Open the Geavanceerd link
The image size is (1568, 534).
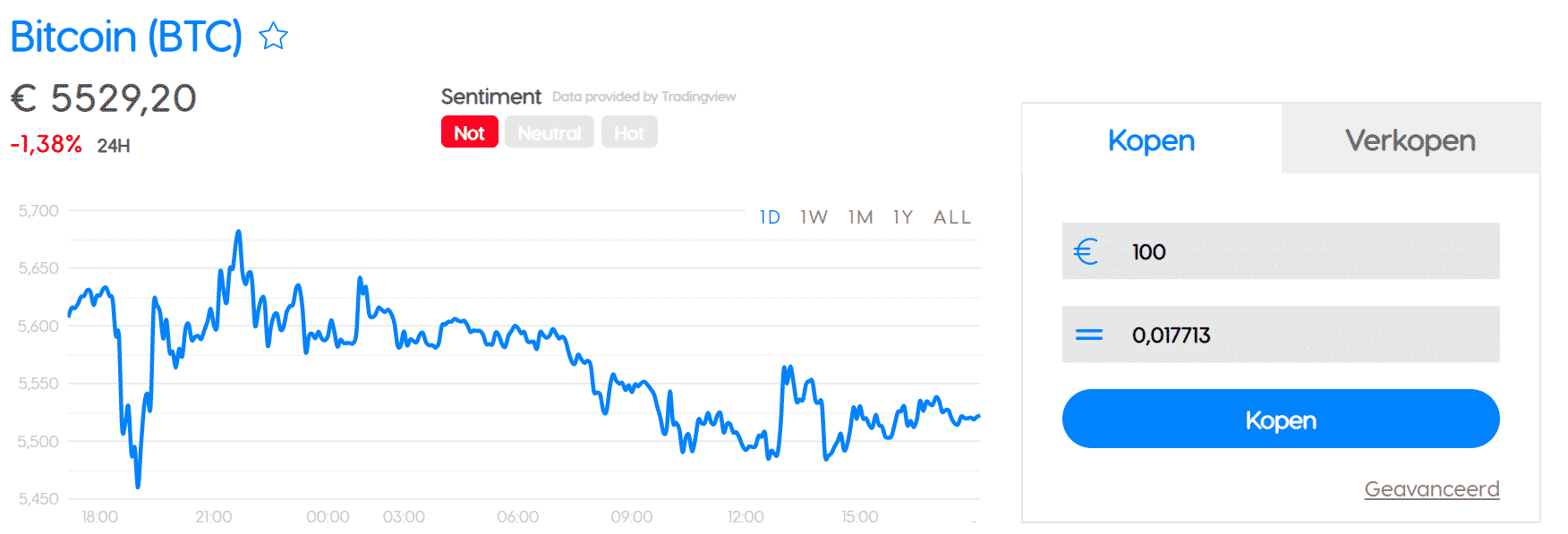coord(1431,489)
